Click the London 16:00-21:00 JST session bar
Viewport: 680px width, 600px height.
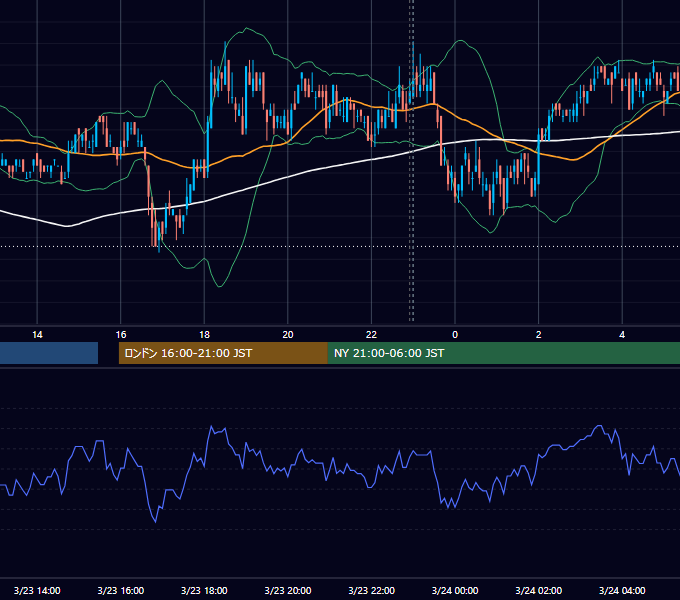223,353
